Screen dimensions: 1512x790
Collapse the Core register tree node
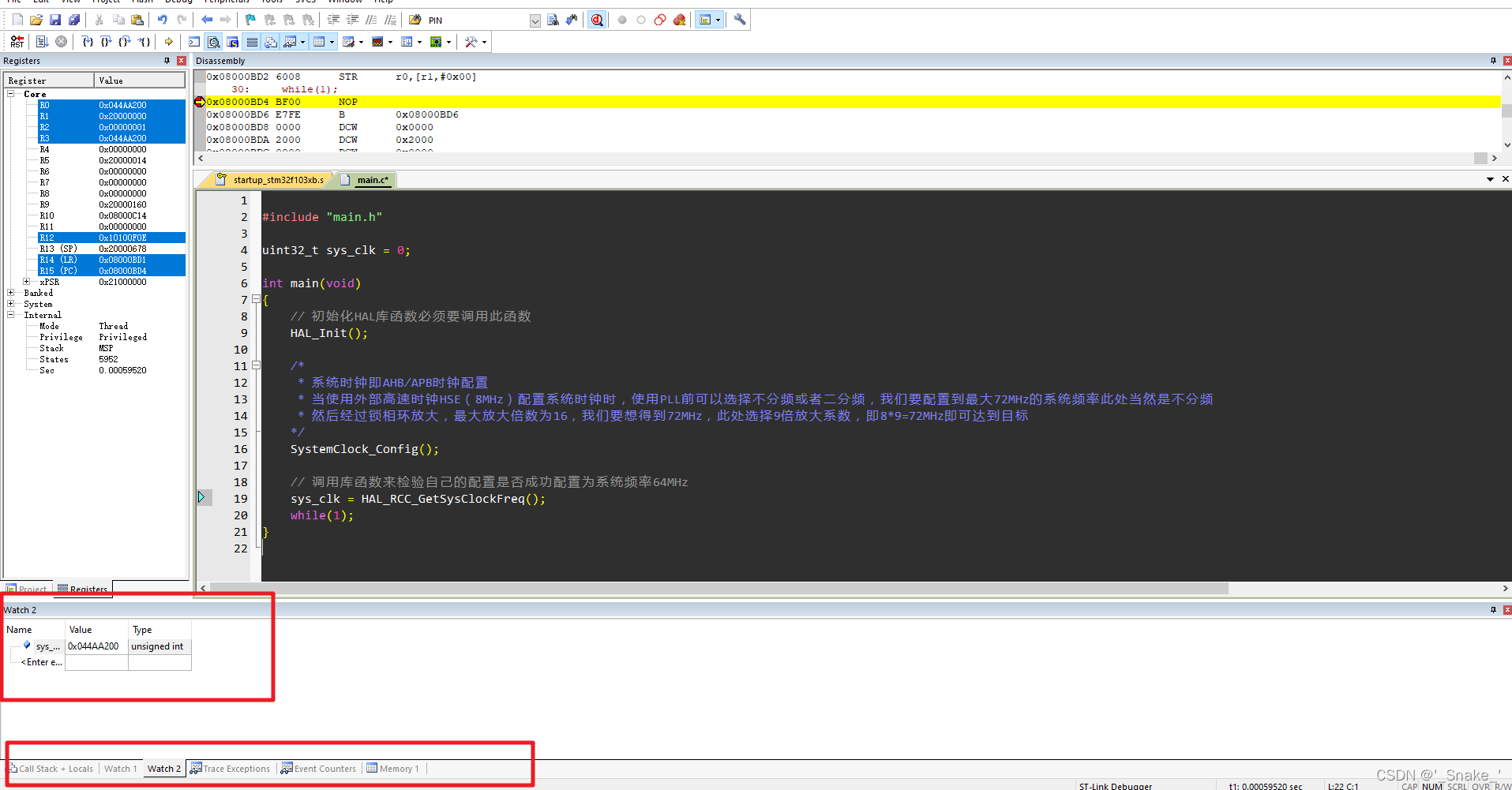tap(11, 94)
